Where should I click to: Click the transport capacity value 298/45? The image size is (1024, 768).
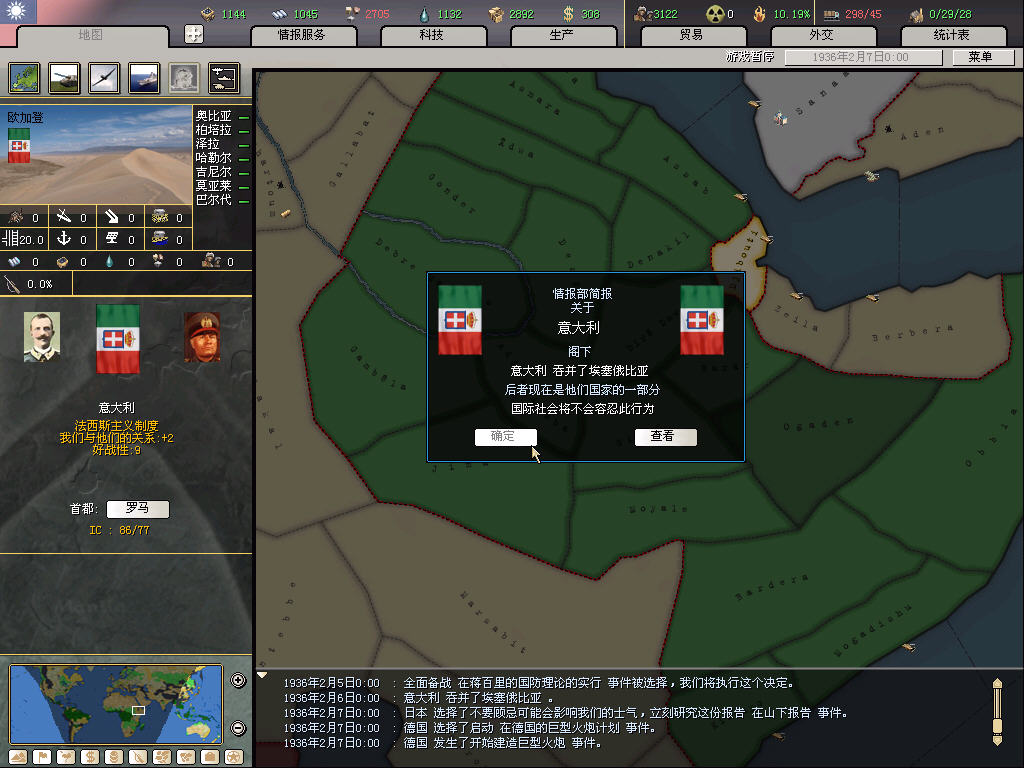coord(863,14)
